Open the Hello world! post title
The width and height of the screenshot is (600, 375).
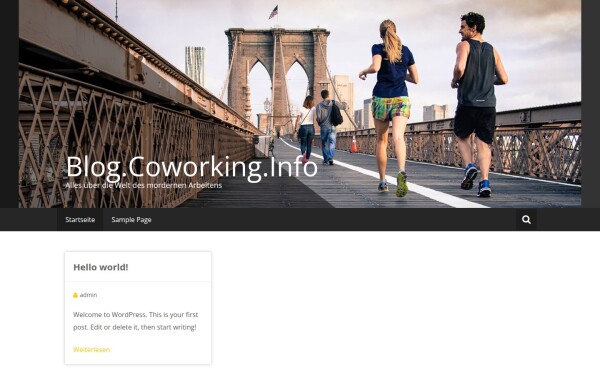pyautogui.click(x=101, y=267)
